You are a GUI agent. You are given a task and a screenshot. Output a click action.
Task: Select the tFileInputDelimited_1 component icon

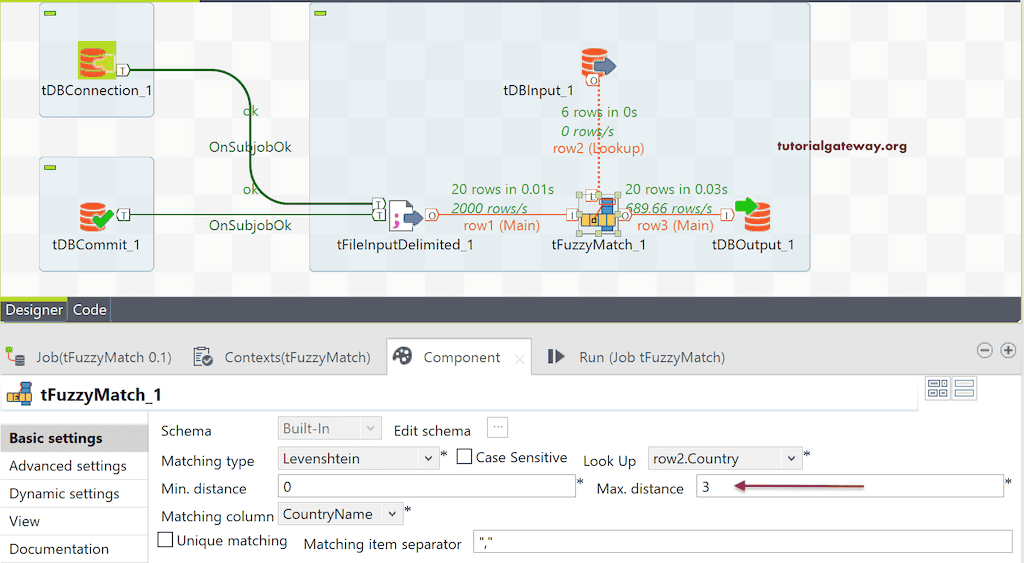pos(405,216)
